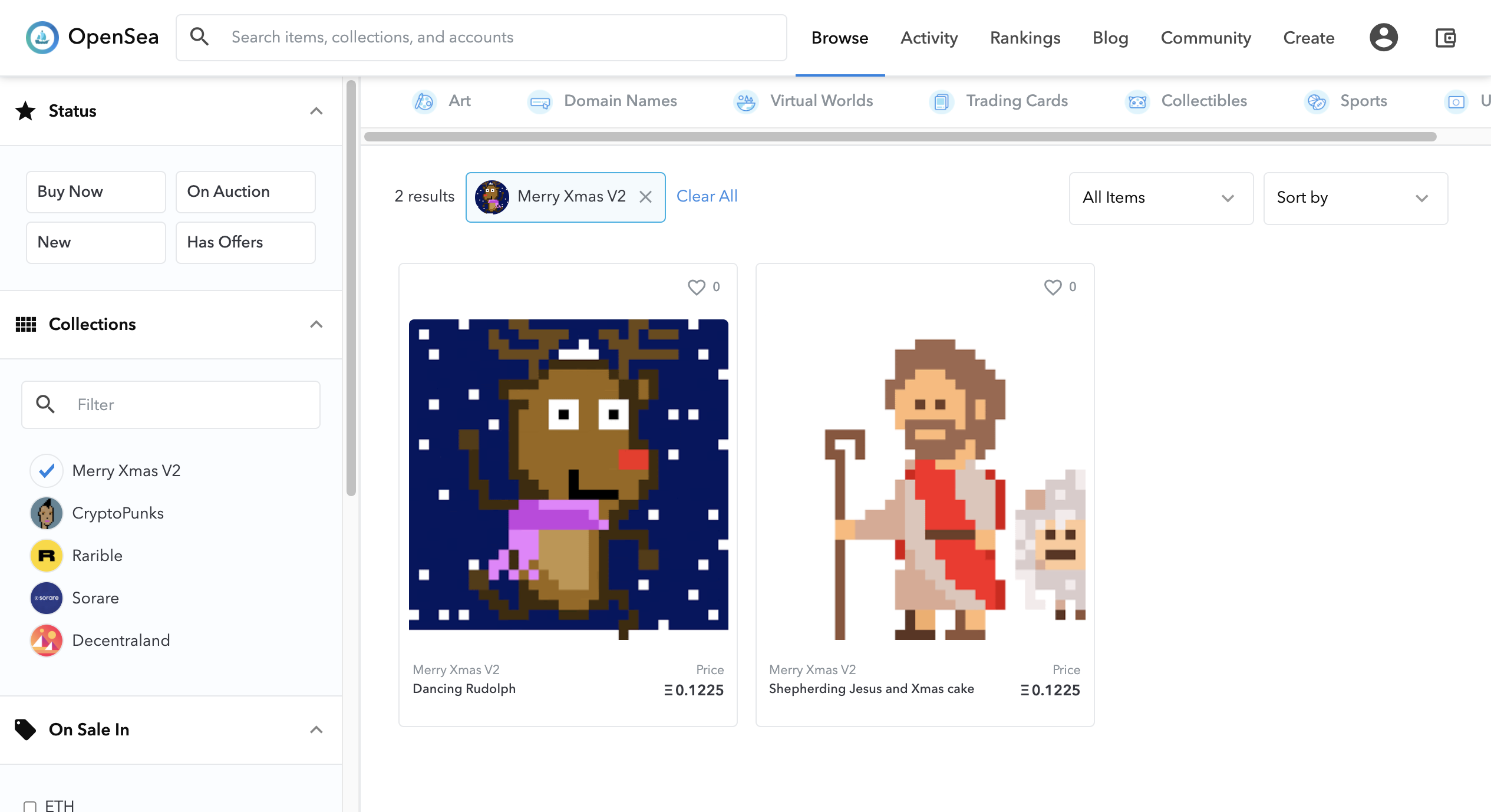1491x812 pixels.
Task: Click the Domain Names category label
Action: point(621,101)
